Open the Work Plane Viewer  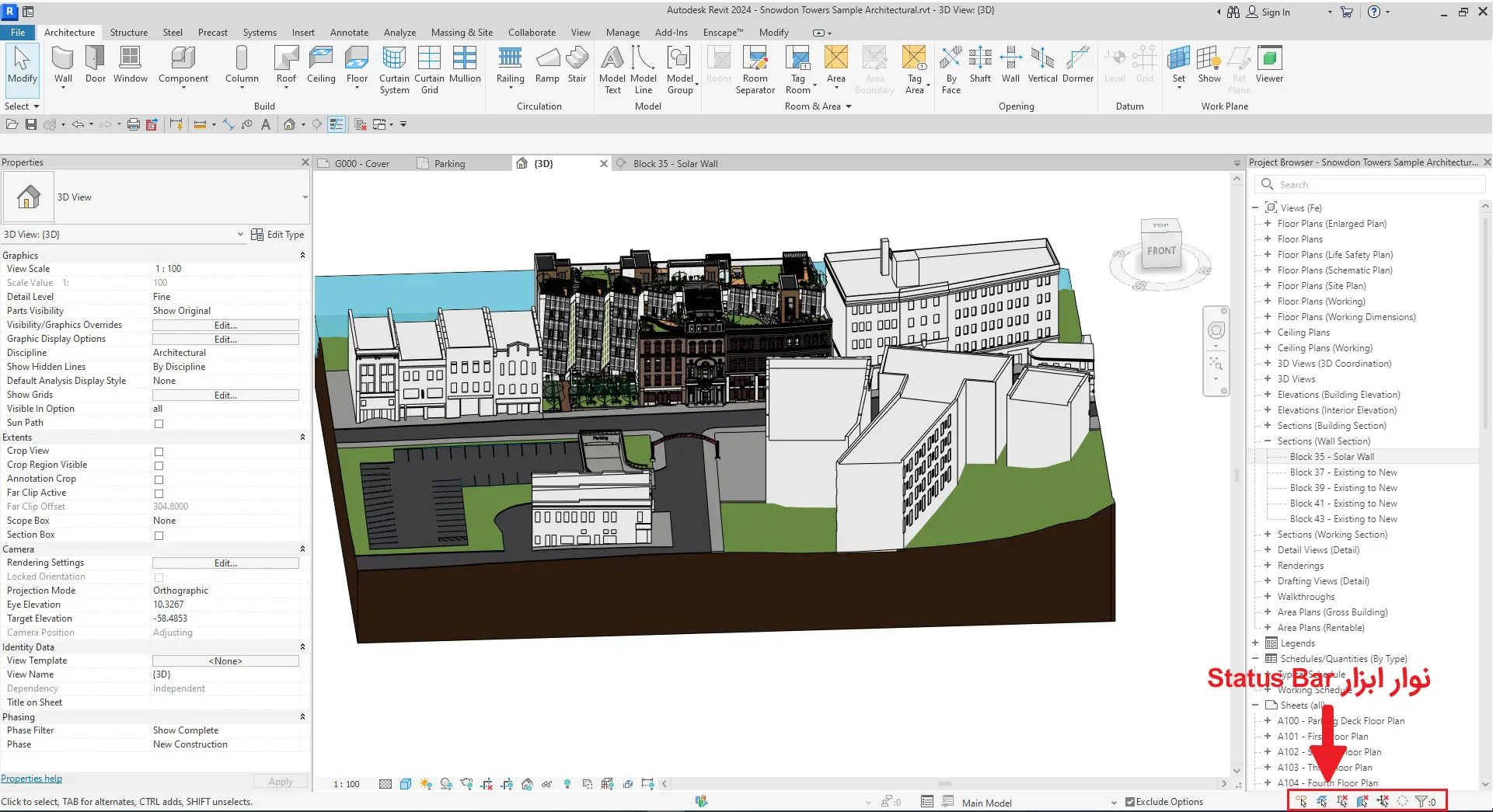click(x=1269, y=66)
